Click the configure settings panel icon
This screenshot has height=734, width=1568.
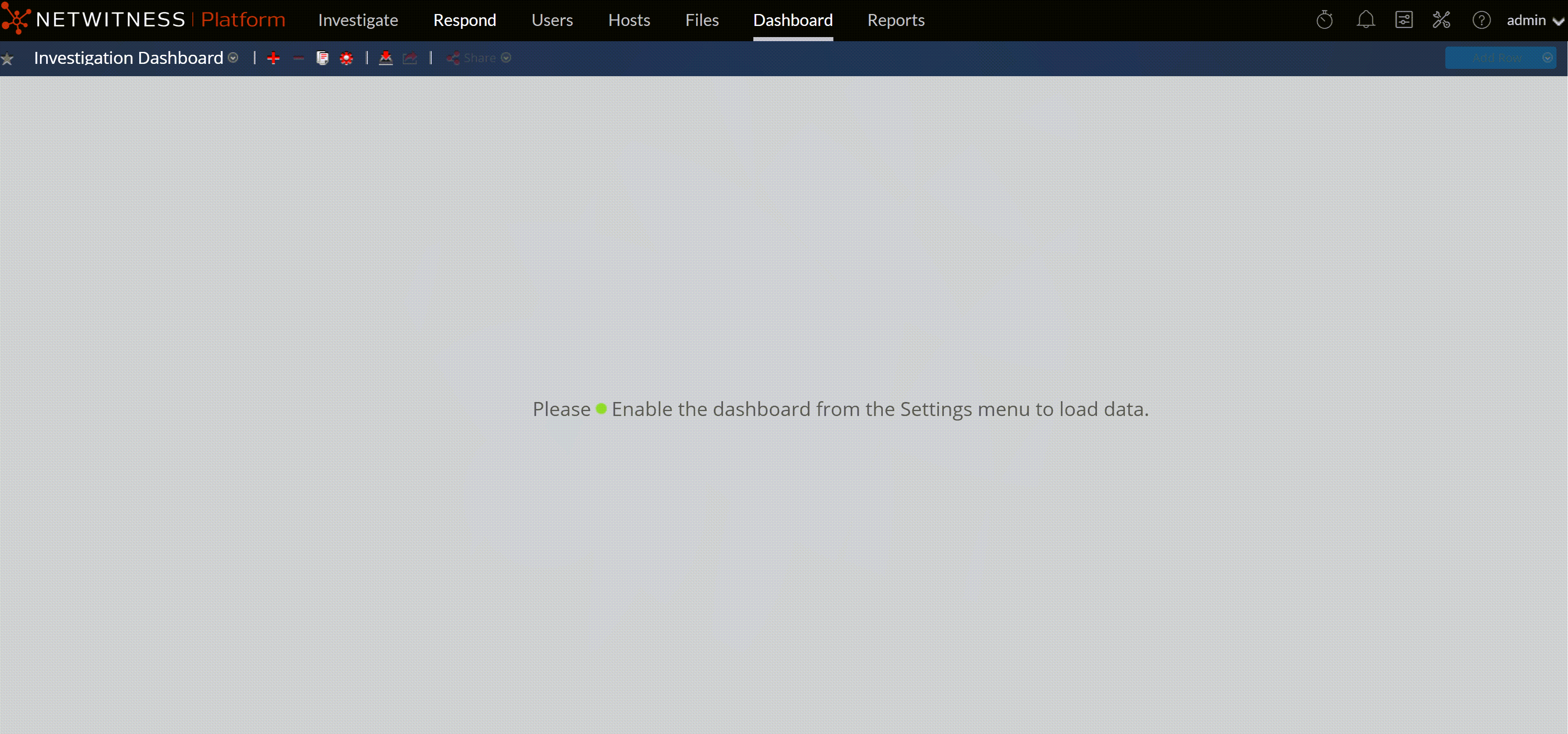(x=1404, y=20)
